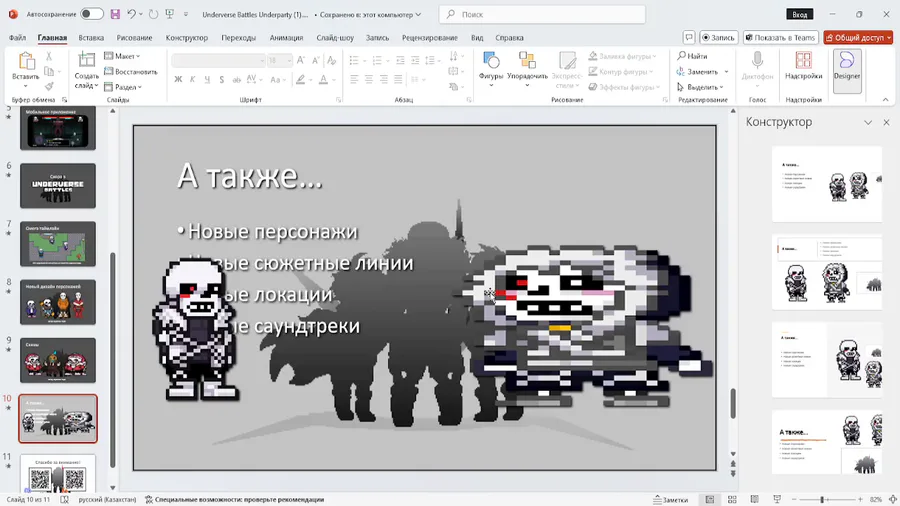This screenshot has width=900, height=506.
Task: Switch to Slide Sorter view icon
Action: (x=732, y=500)
